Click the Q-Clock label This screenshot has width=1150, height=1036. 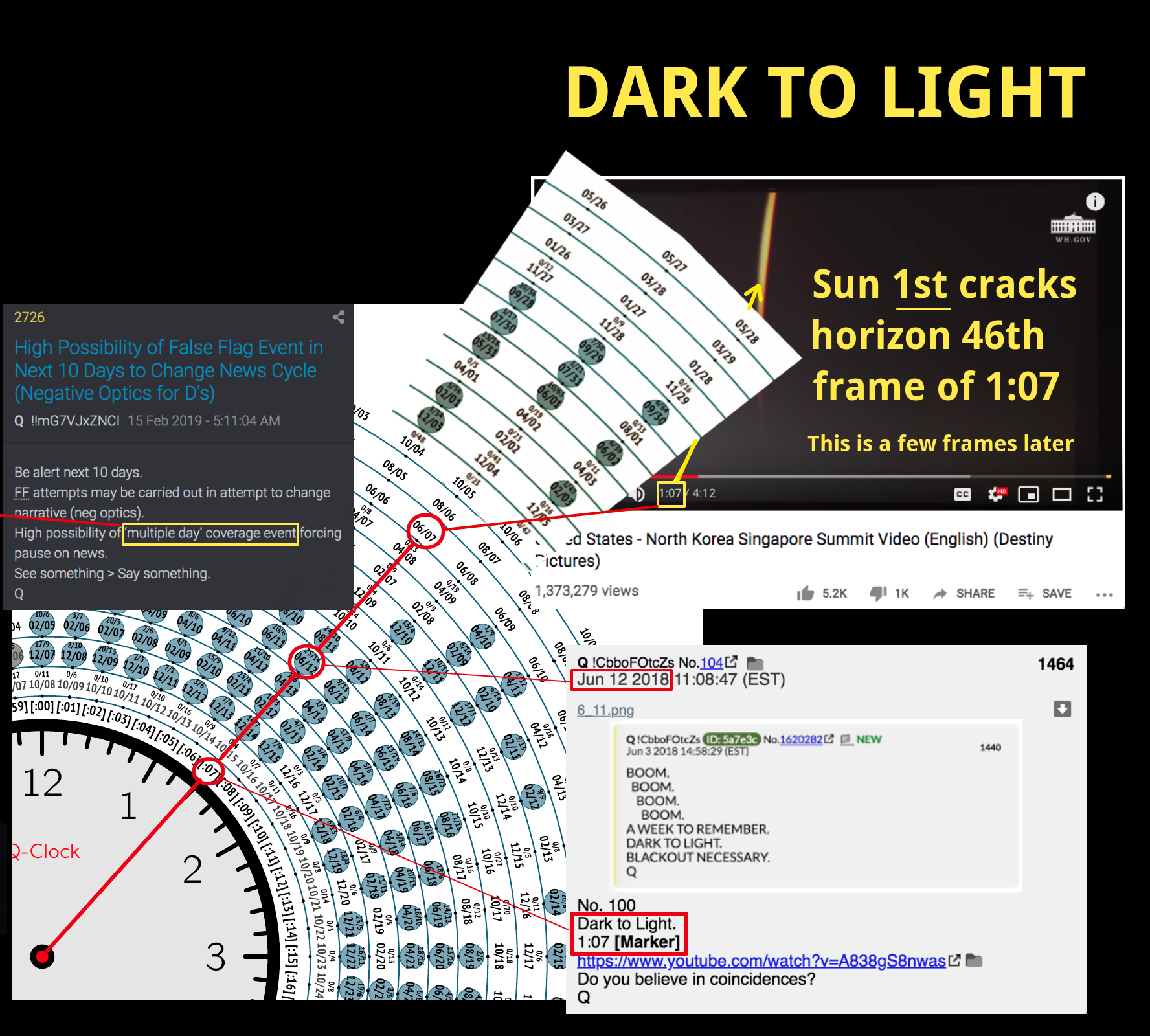pyautogui.click(x=45, y=851)
